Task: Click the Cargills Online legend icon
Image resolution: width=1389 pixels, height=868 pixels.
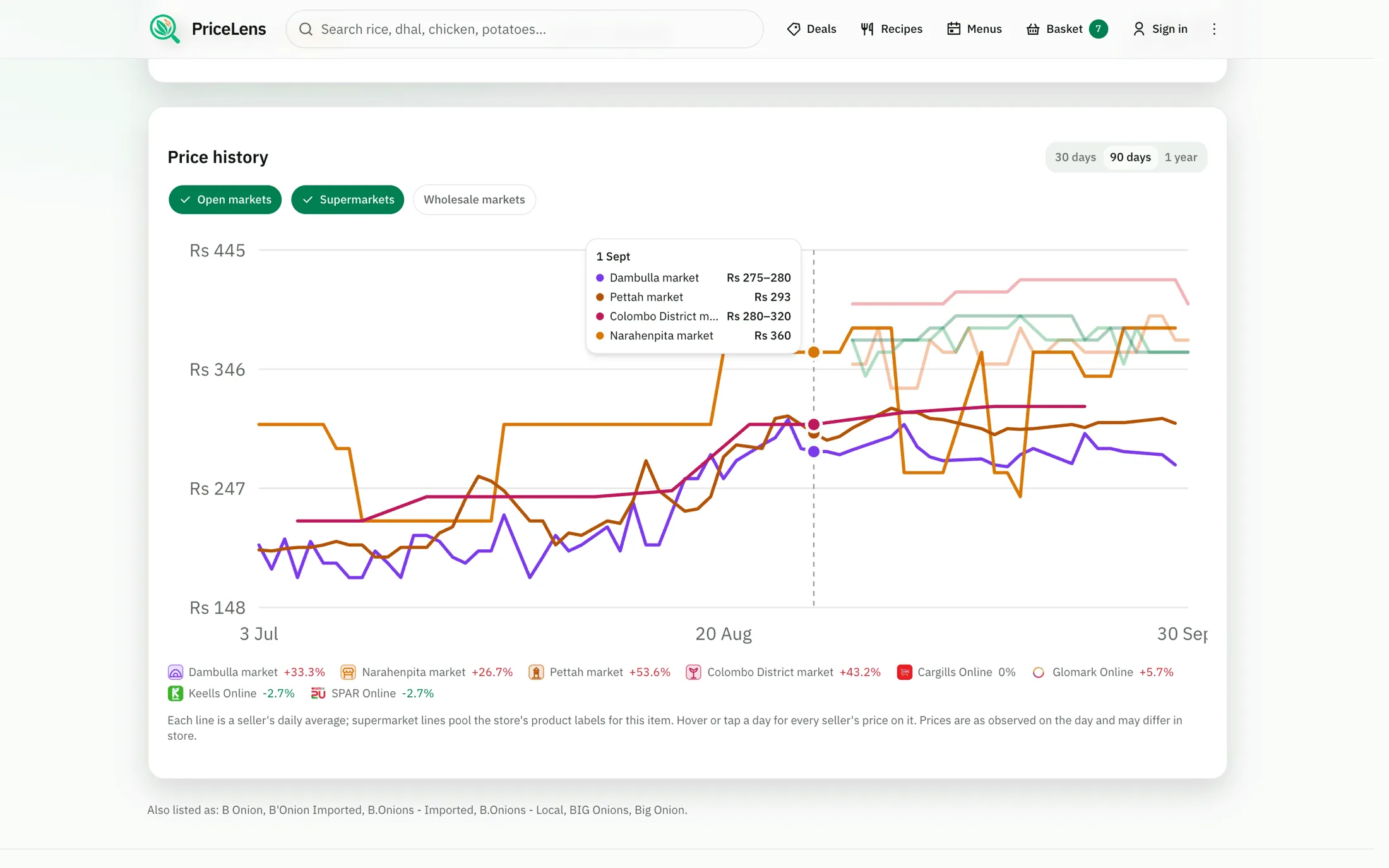Action: [904, 672]
